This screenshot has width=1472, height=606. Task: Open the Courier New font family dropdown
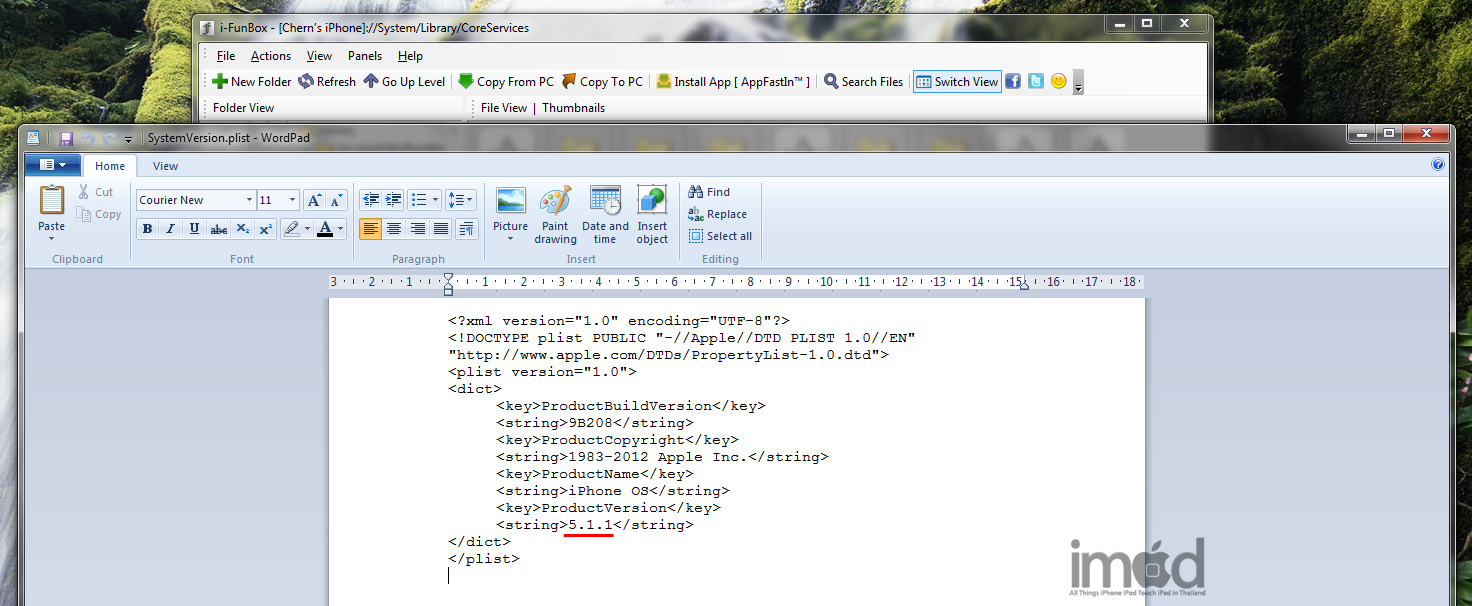[x=249, y=200]
